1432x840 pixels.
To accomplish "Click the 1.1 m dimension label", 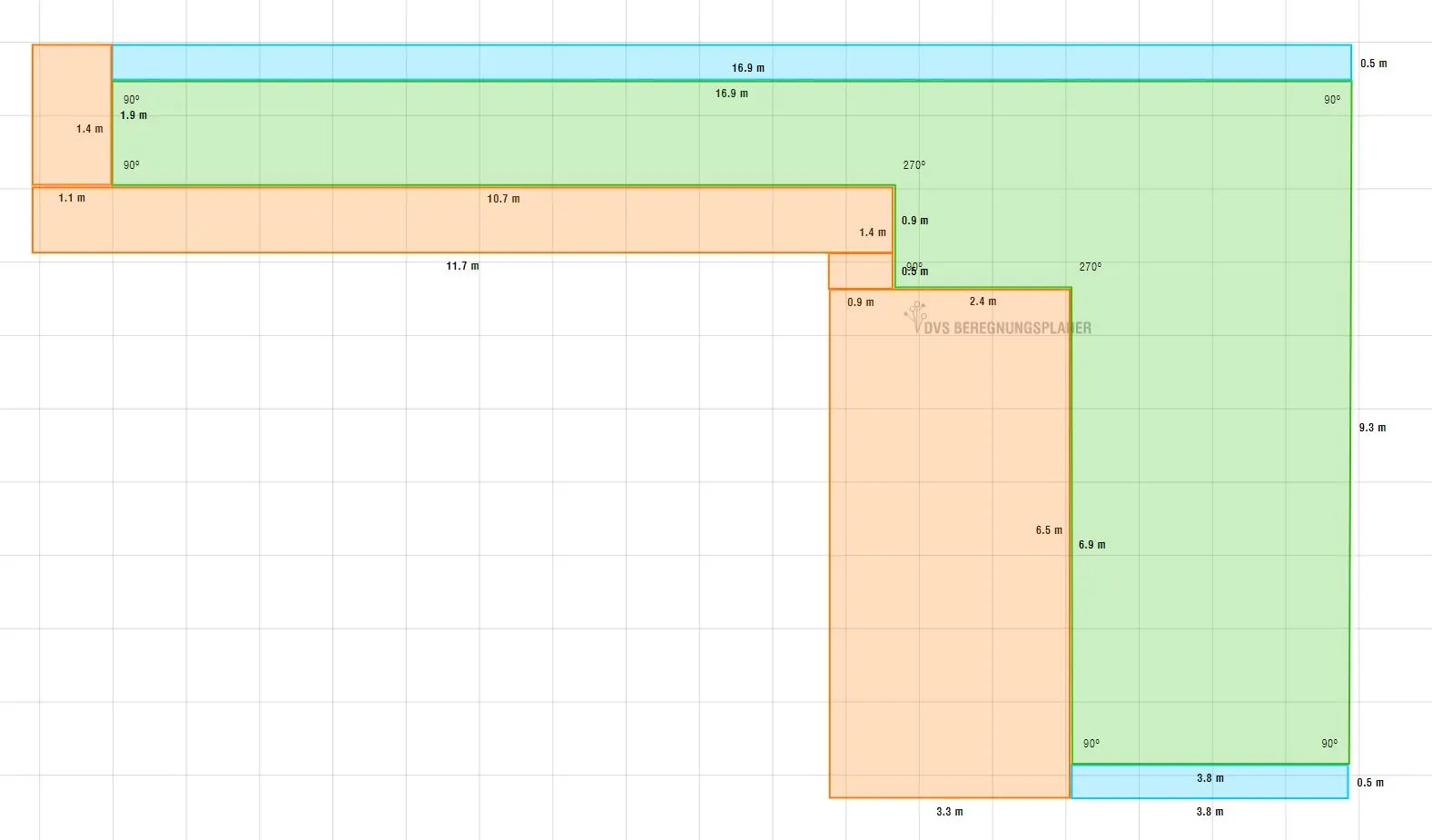I will 72,198.
